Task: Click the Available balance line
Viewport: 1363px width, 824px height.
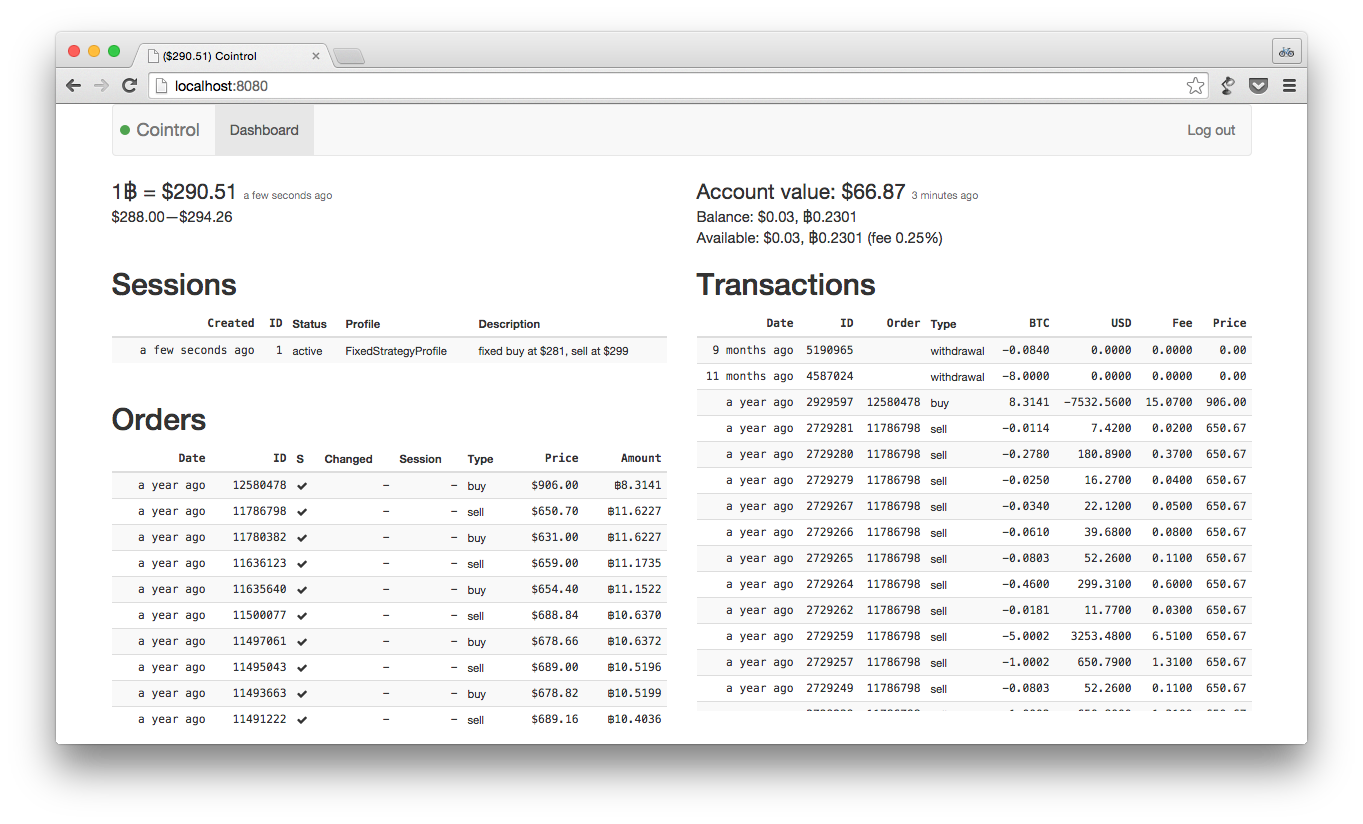Action: coord(819,238)
